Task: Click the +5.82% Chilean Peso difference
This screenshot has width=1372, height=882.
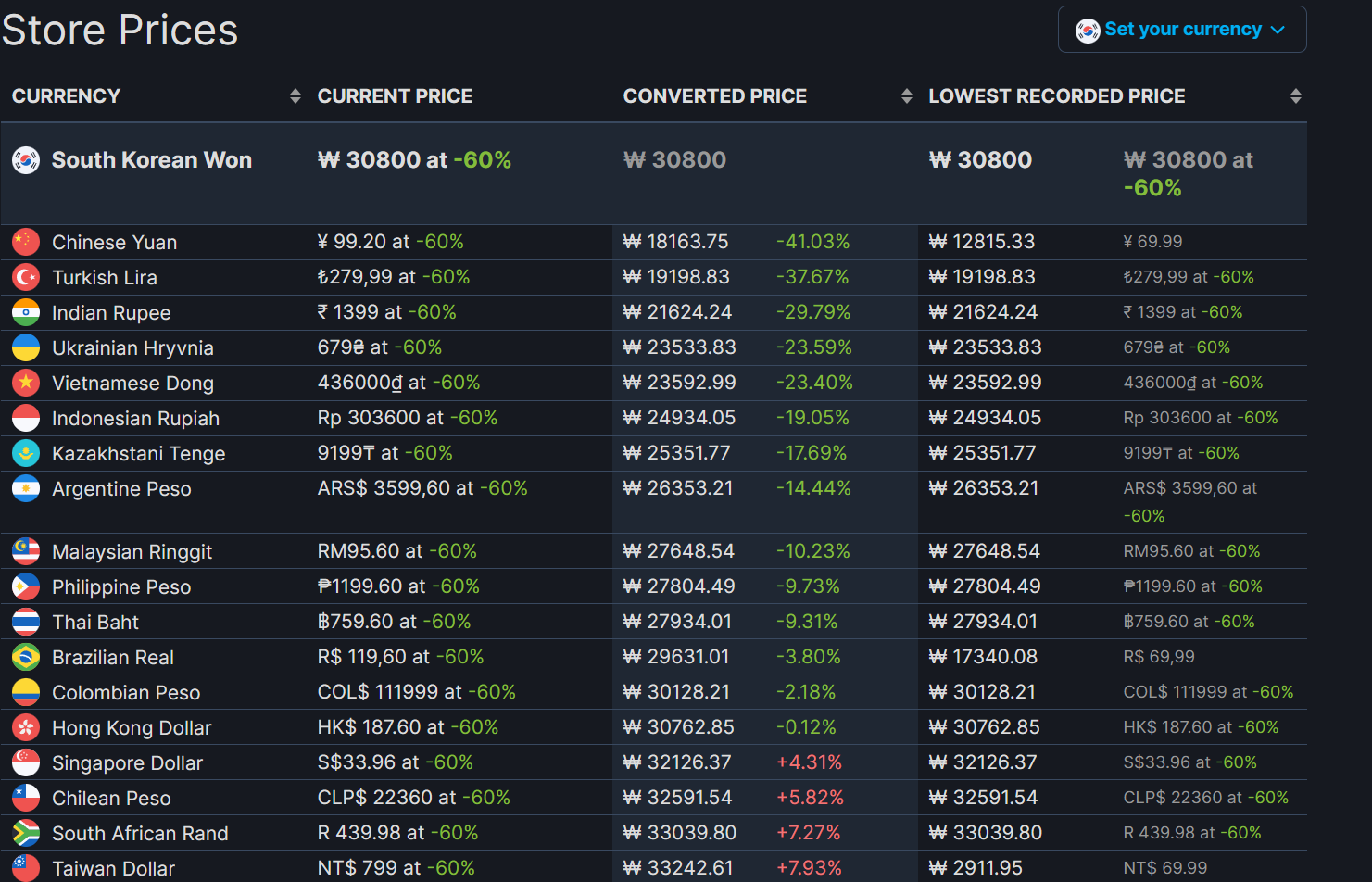Action: pyautogui.click(x=810, y=798)
